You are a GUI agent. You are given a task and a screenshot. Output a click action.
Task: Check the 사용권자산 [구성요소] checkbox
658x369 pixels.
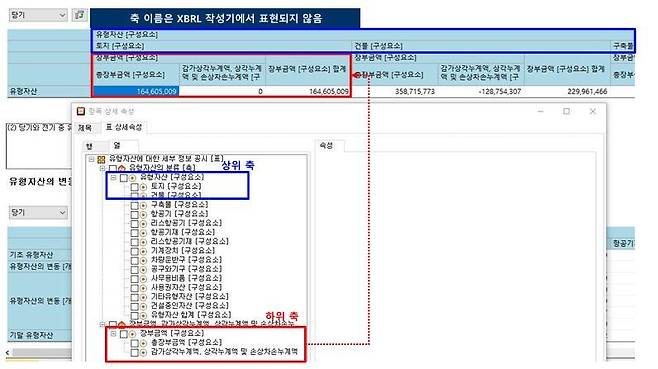134,288
